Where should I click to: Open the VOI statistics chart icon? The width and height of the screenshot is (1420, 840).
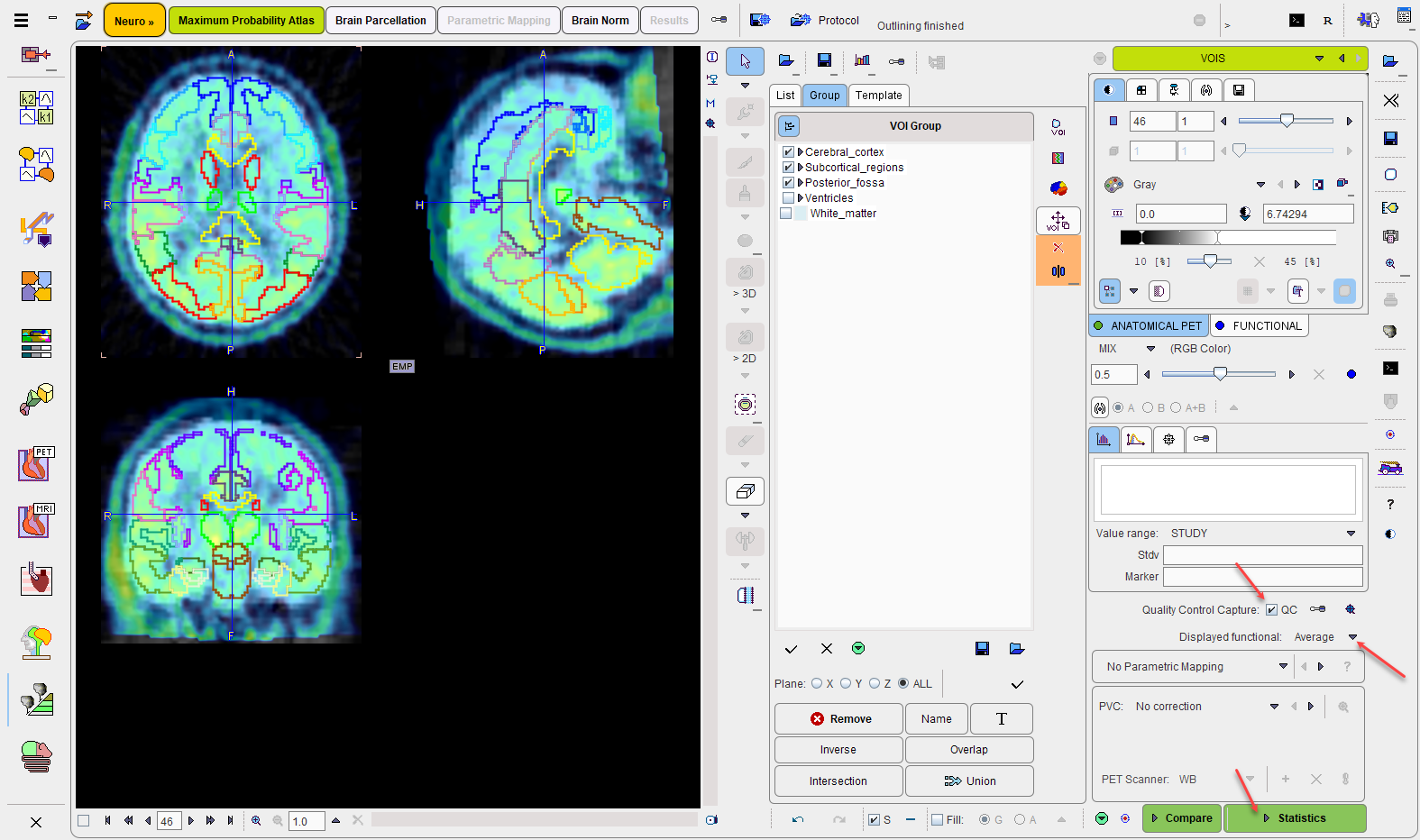(862, 60)
